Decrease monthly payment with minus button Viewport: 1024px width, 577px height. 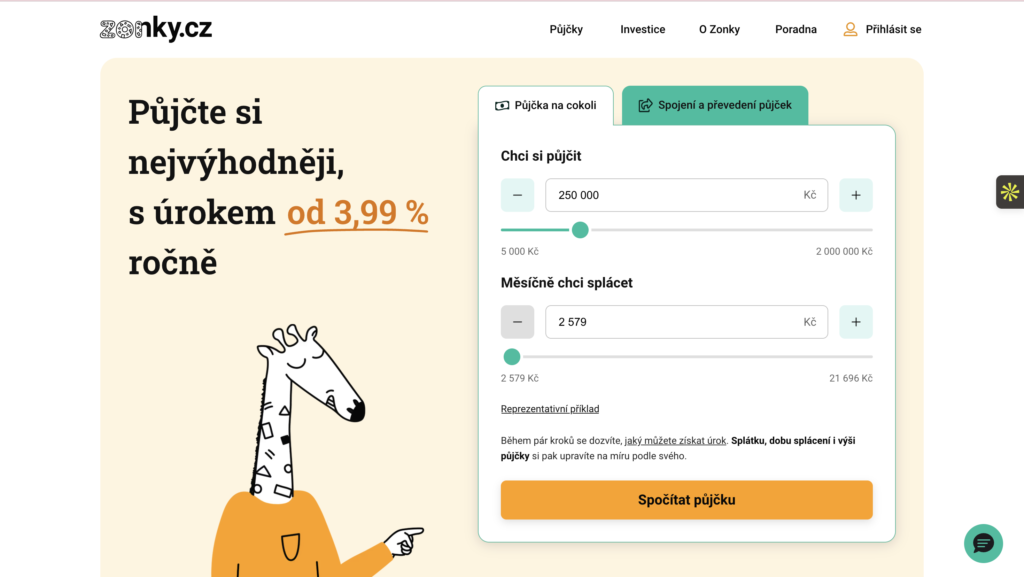click(517, 322)
